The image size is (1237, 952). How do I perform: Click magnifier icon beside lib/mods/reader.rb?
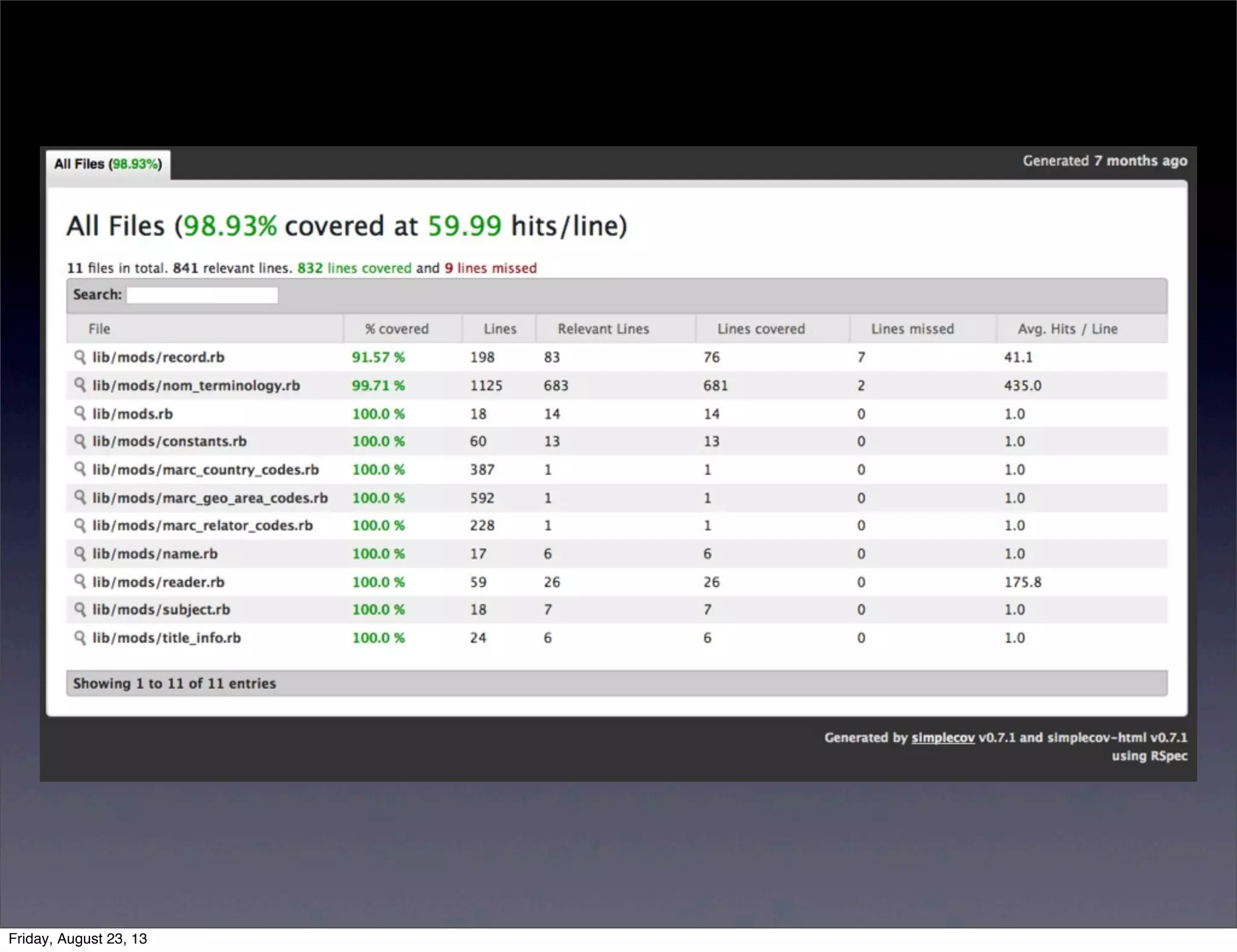(80, 581)
